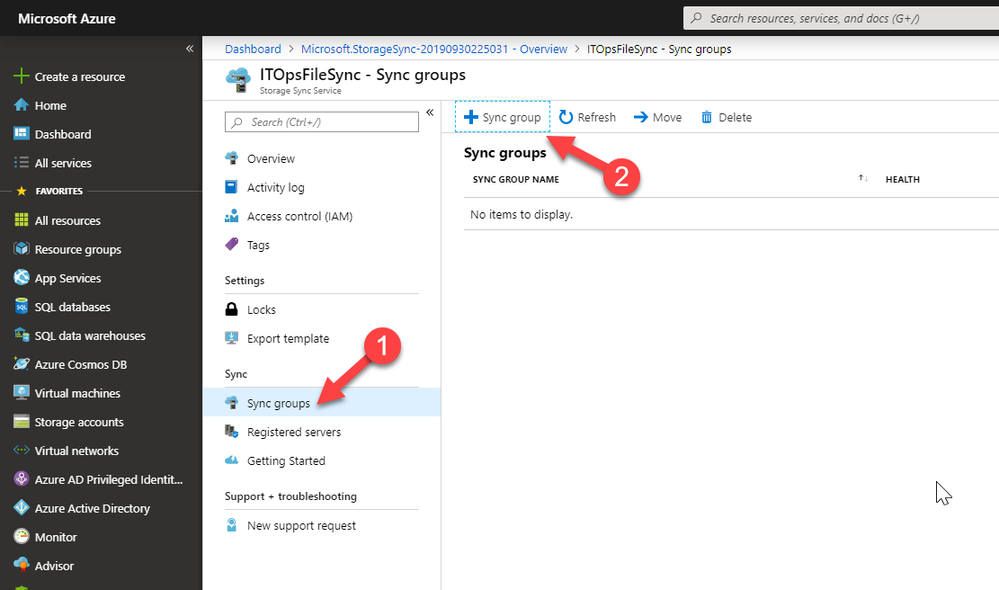Click the Monitor gauge icon

[x=21, y=536]
